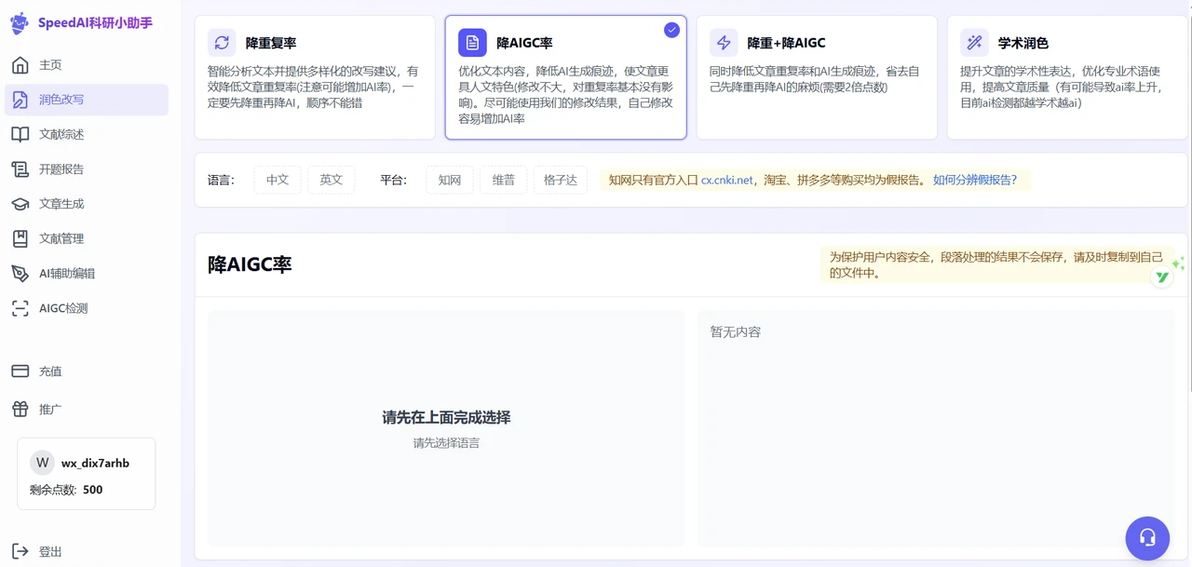Click the graduation cap icon for 文章生成
This screenshot has height=567, width=1192.
click(x=21, y=204)
